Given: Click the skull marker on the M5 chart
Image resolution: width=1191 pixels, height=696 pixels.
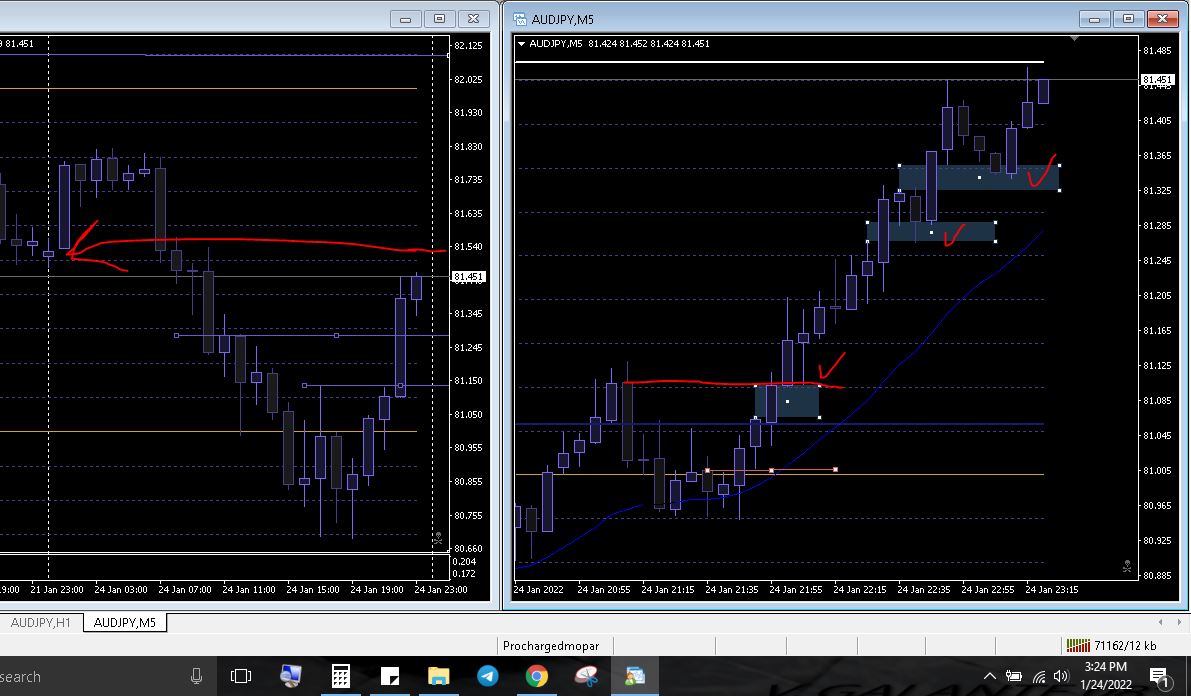Looking at the screenshot, I should [x=1127, y=566].
